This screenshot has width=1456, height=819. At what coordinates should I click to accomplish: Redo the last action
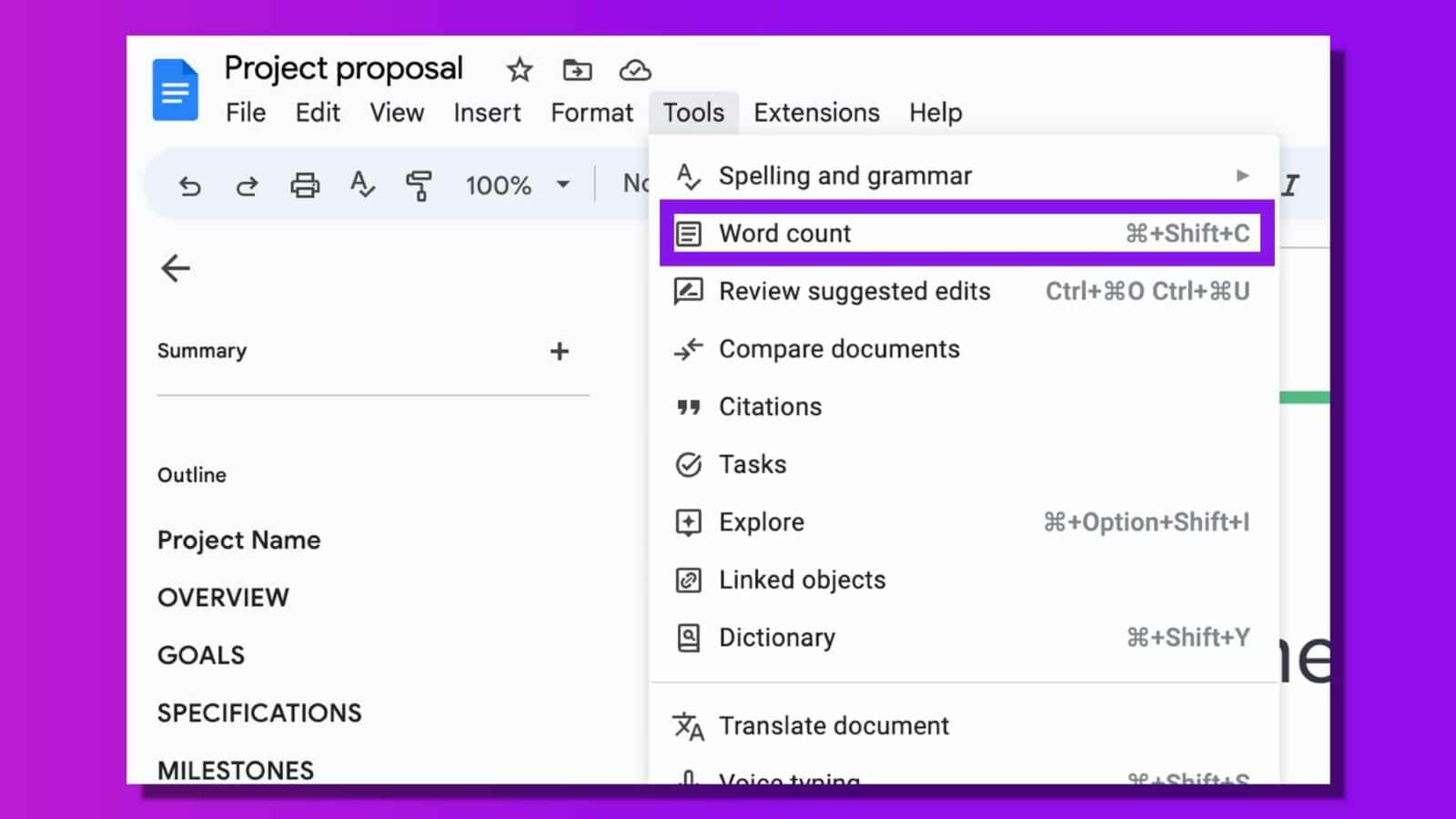coord(247,186)
